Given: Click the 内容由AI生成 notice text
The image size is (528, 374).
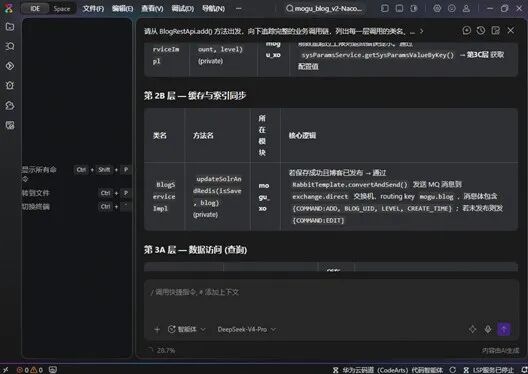Looking at the screenshot, I should click(500, 350).
